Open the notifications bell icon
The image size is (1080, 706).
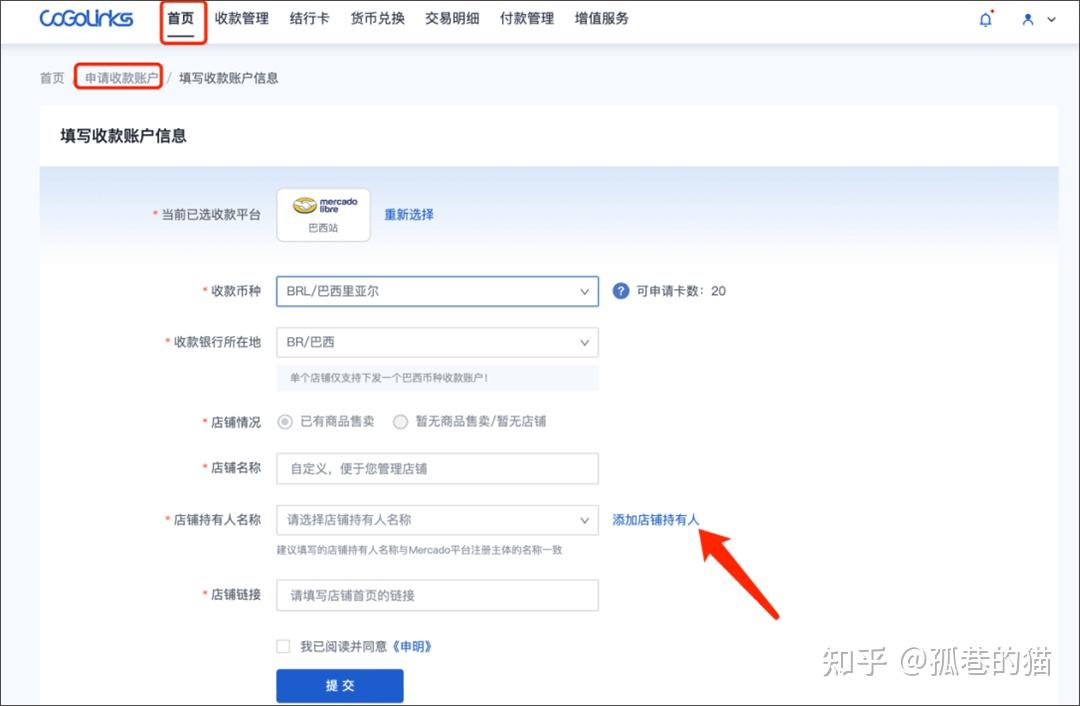[x=986, y=19]
